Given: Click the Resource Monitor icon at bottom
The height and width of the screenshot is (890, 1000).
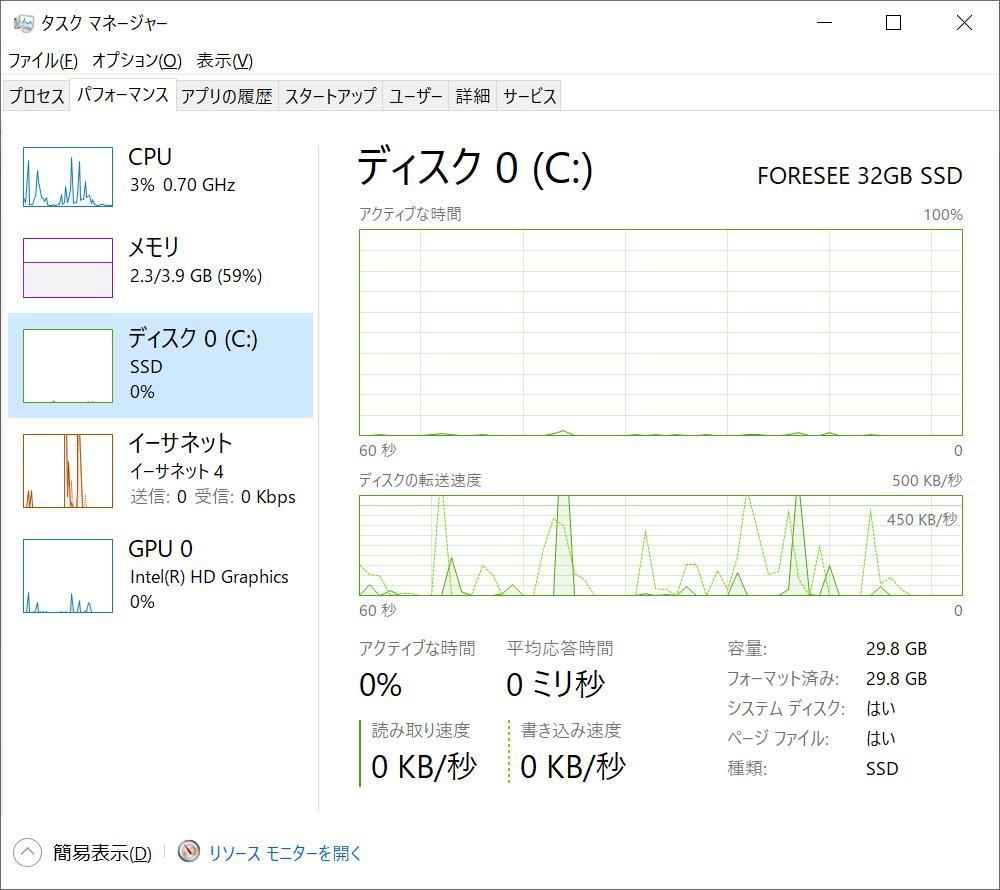Looking at the screenshot, I should (x=189, y=852).
